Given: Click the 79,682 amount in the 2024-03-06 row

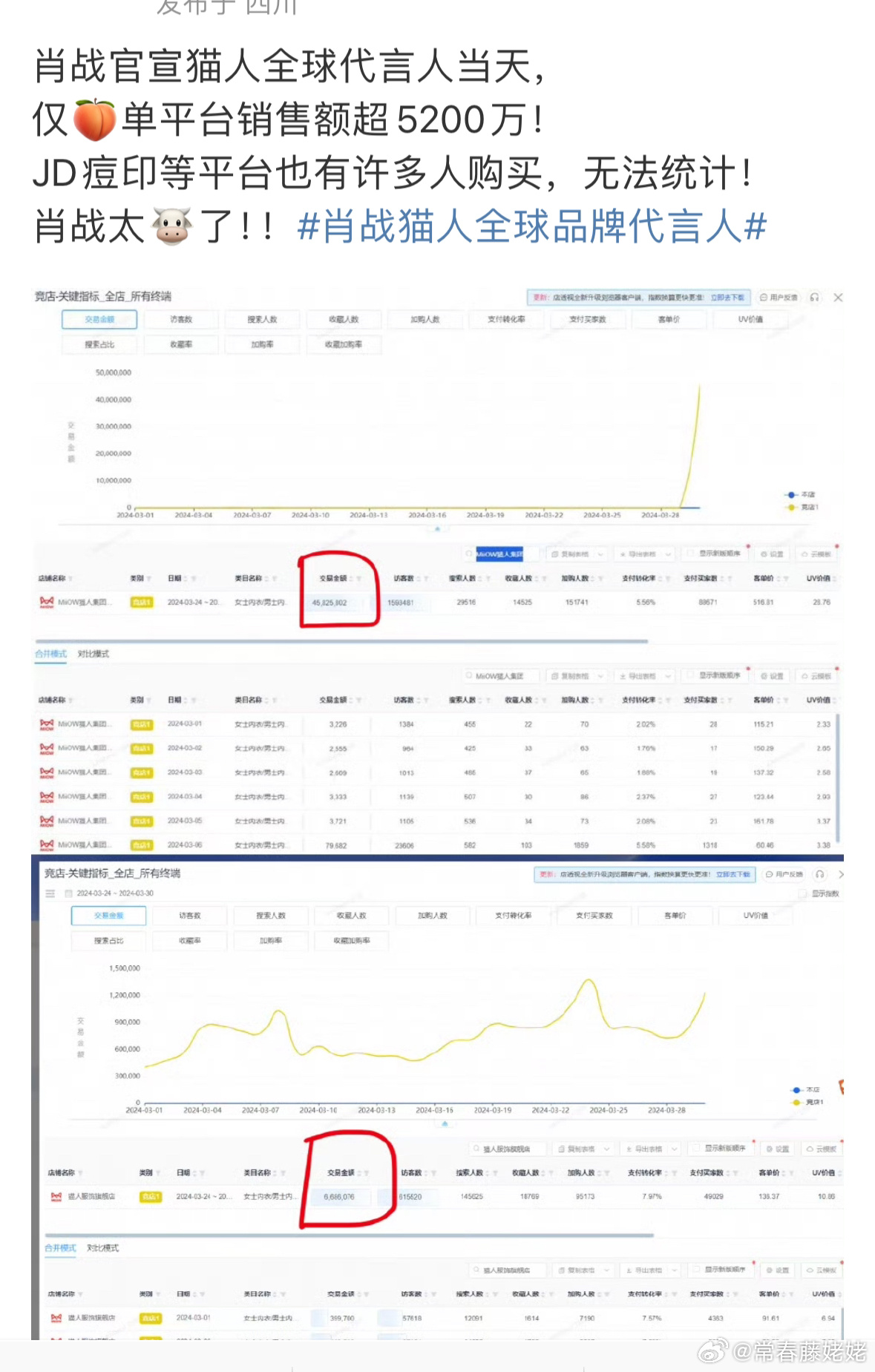Looking at the screenshot, I should pos(335,845).
